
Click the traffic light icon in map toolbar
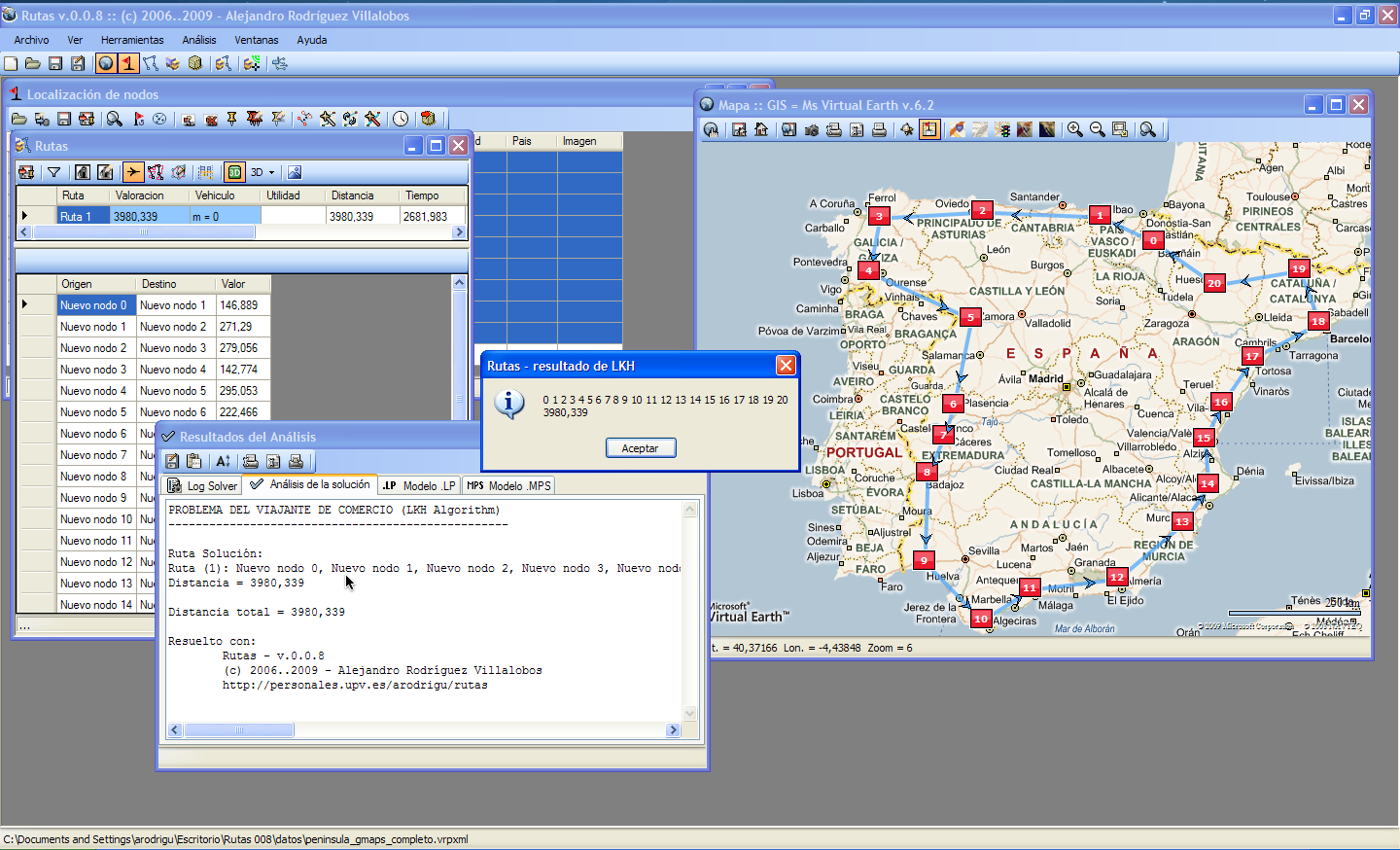(1002, 130)
